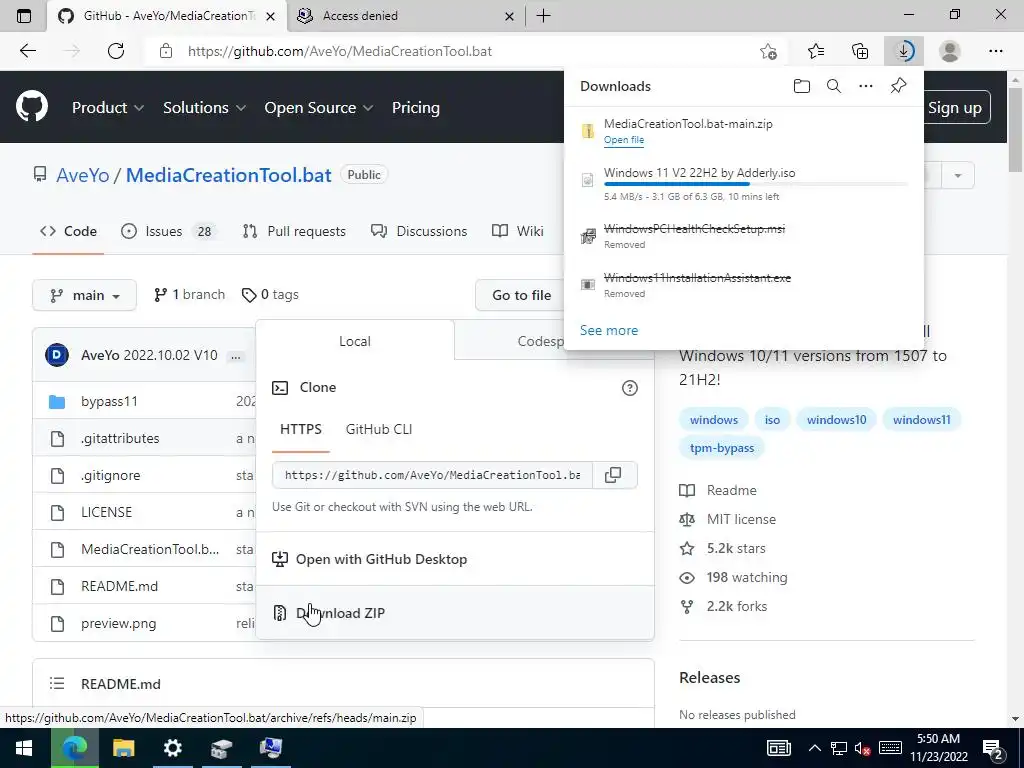Click the Edge downloads toolbar button

click(904, 51)
